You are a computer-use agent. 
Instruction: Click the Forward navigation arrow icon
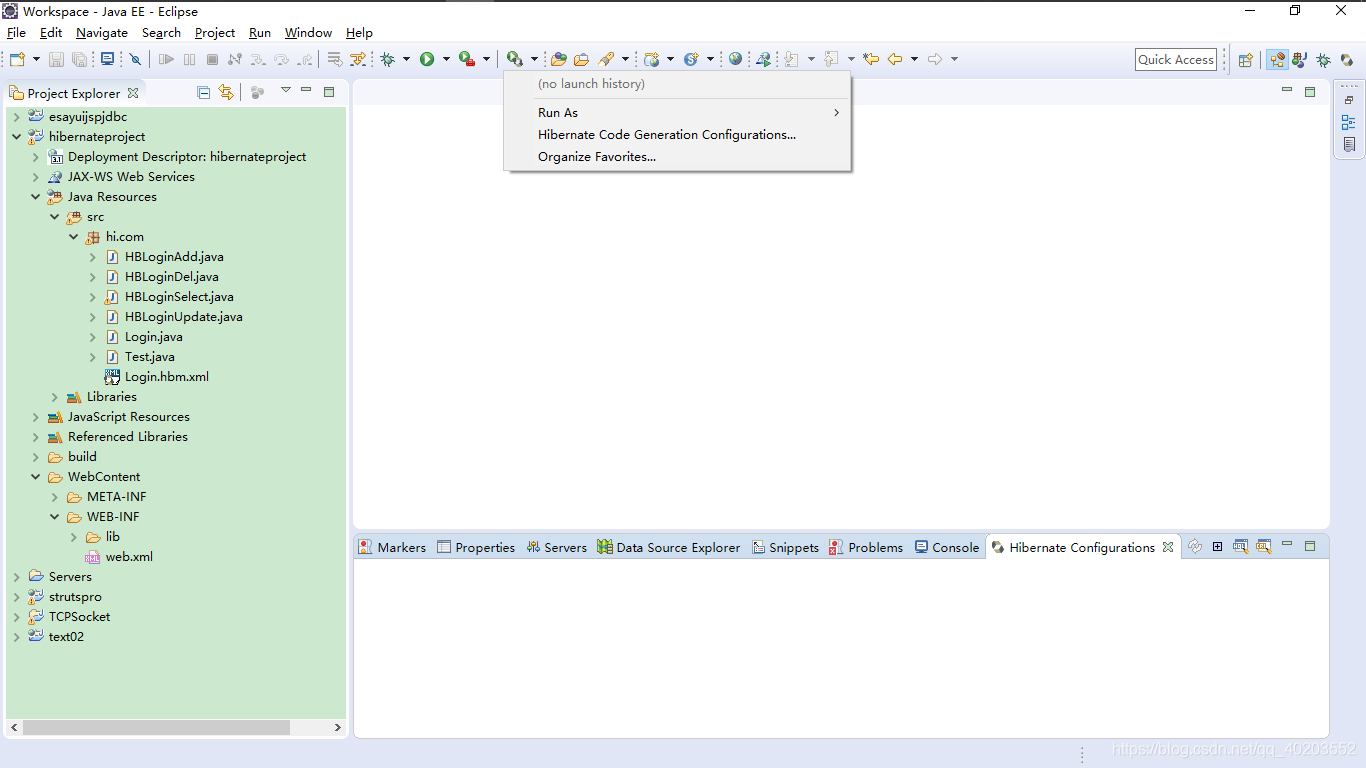[x=935, y=60]
